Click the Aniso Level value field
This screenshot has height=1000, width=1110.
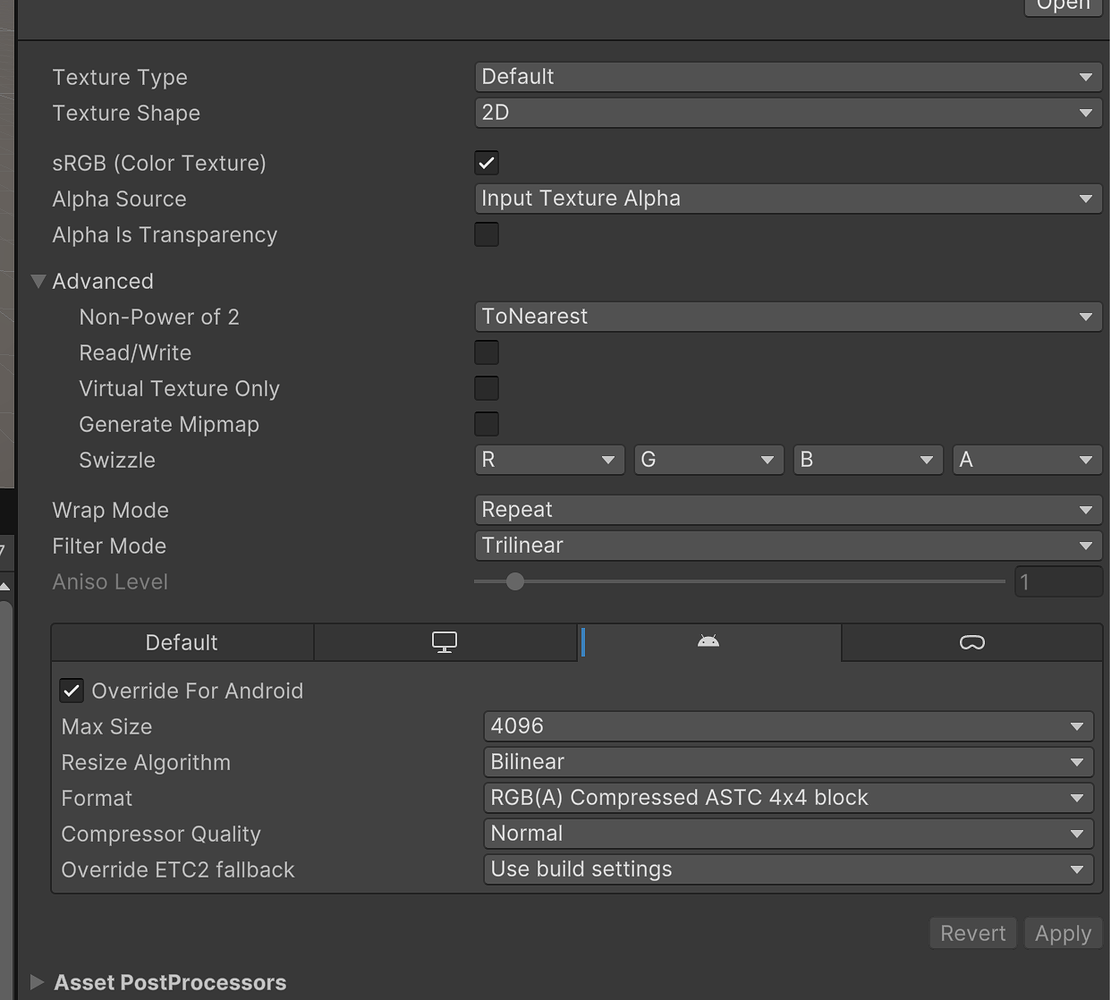pyautogui.click(x=1058, y=582)
